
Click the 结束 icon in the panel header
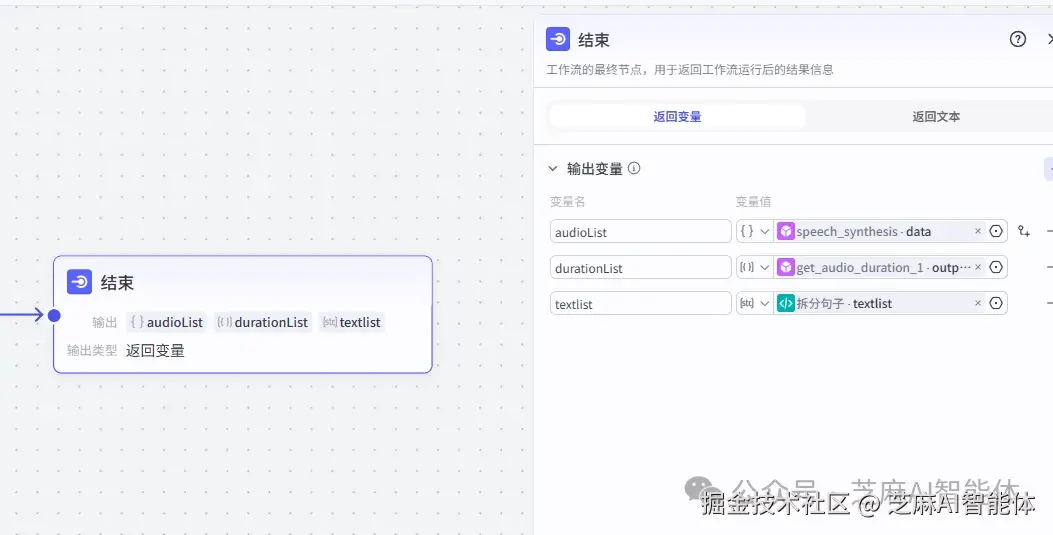[557, 40]
